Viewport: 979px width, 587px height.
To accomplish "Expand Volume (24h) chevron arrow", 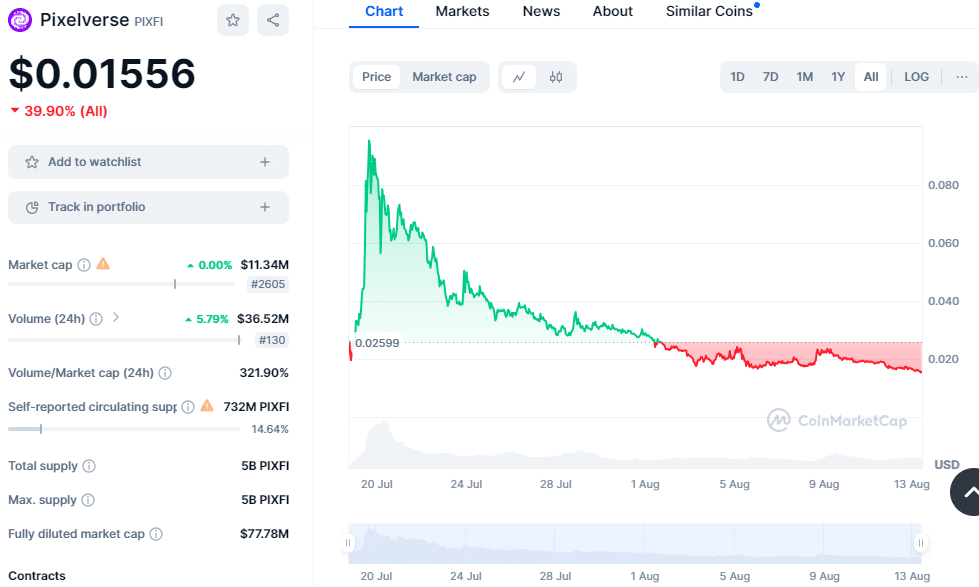I will click(x=116, y=318).
